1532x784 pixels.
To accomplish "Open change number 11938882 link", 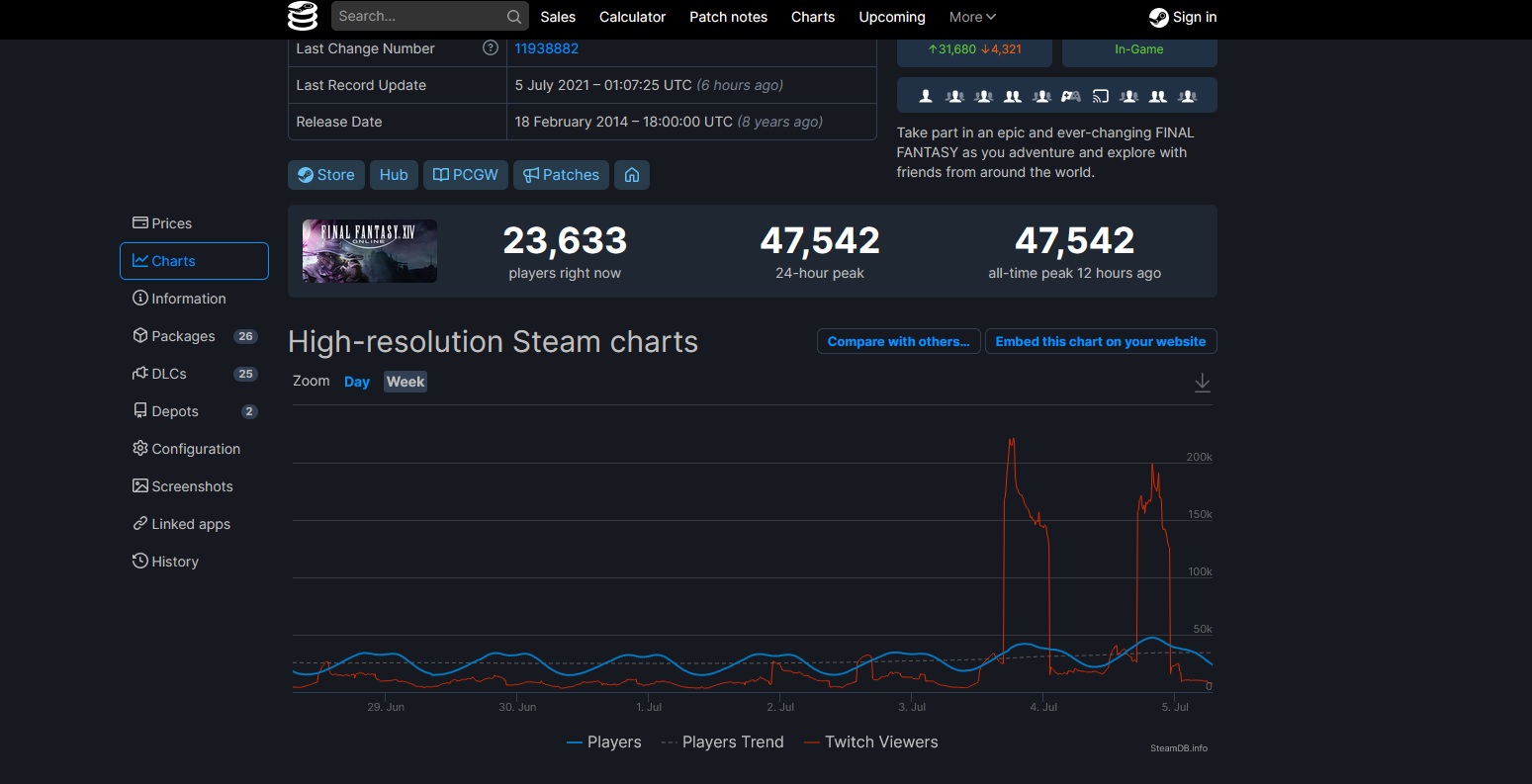I will coord(547,48).
